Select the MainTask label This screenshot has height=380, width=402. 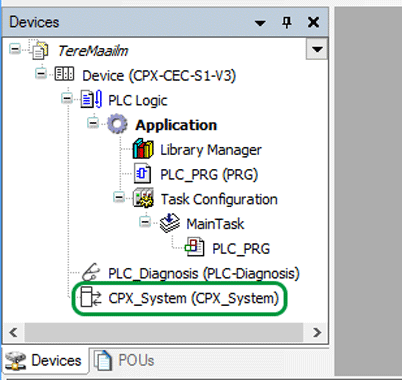click(x=215, y=224)
